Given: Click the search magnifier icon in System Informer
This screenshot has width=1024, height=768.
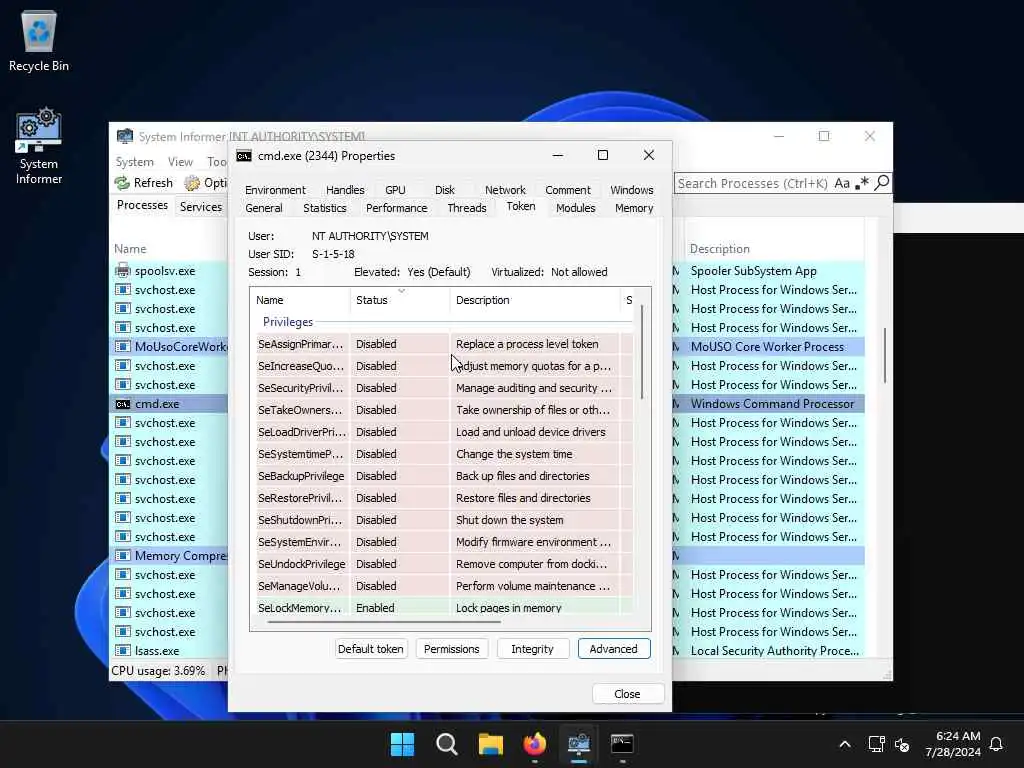Looking at the screenshot, I should 882,183.
